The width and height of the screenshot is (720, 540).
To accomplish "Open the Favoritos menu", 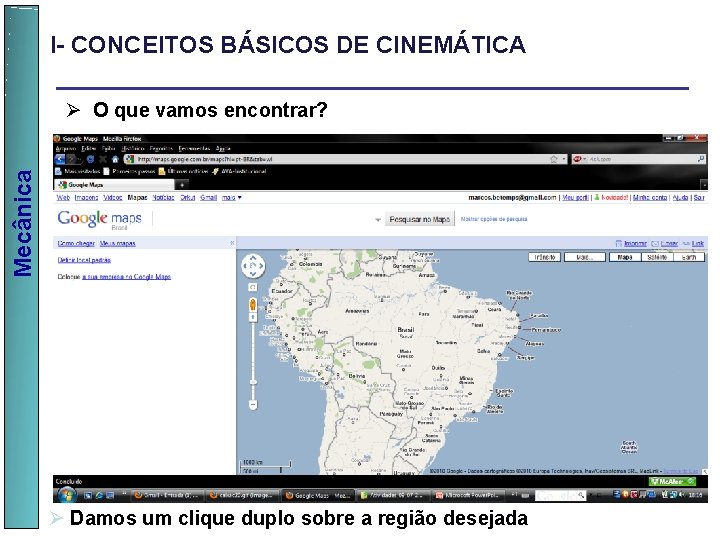I will (x=161, y=149).
